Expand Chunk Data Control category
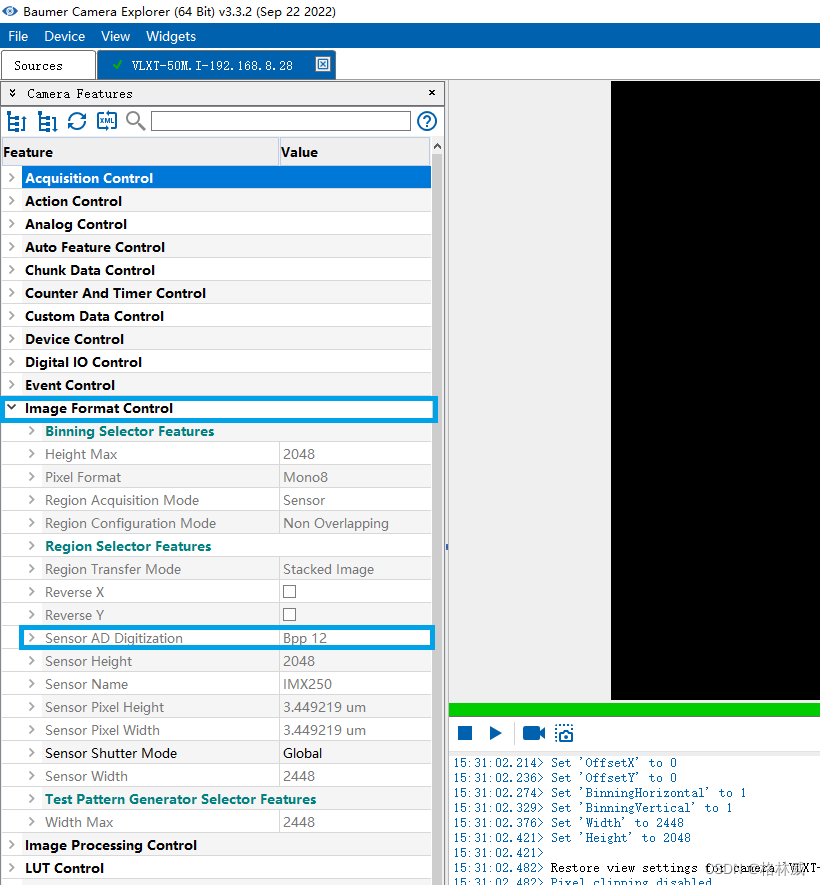820x885 pixels. tap(11, 270)
